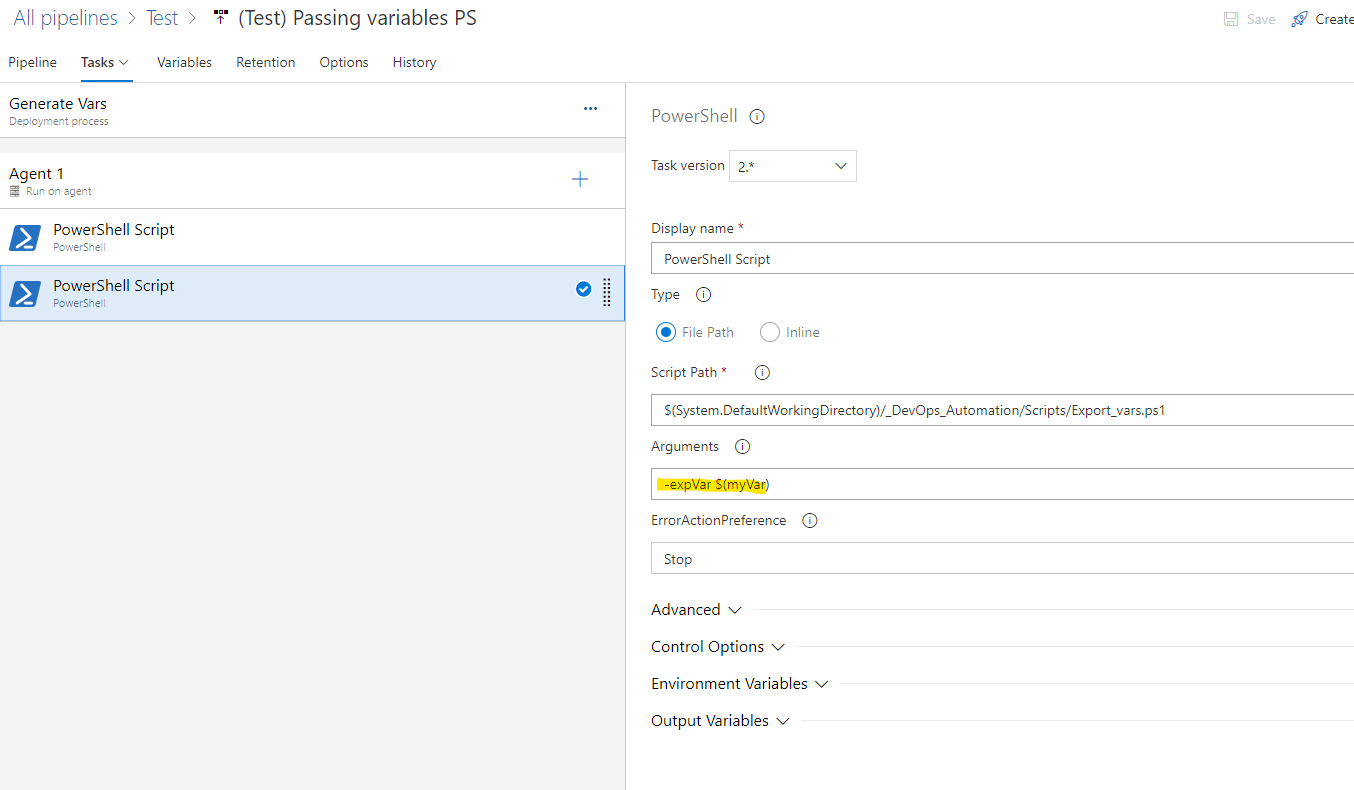Click the selected PowerShell Script task icon
Viewport: 1354px width, 790px height.
24,293
